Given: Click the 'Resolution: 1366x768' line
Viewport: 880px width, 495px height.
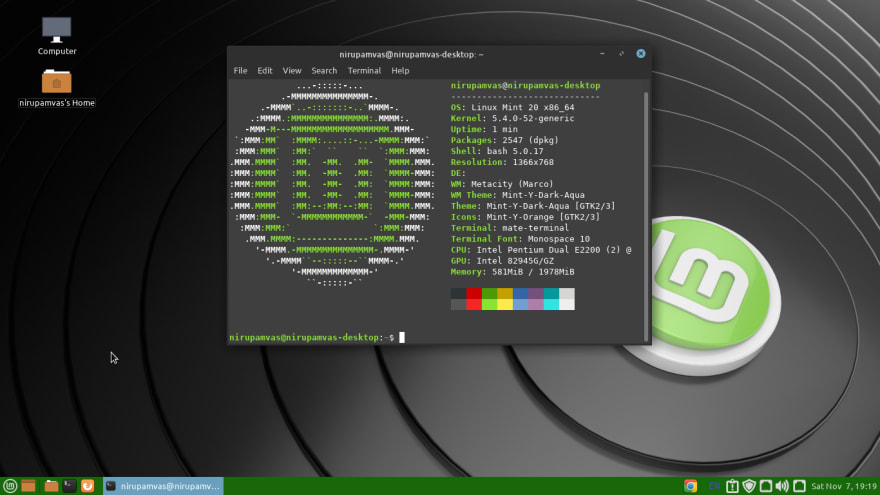Looking at the screenshot, I should [x=502, y=162].
